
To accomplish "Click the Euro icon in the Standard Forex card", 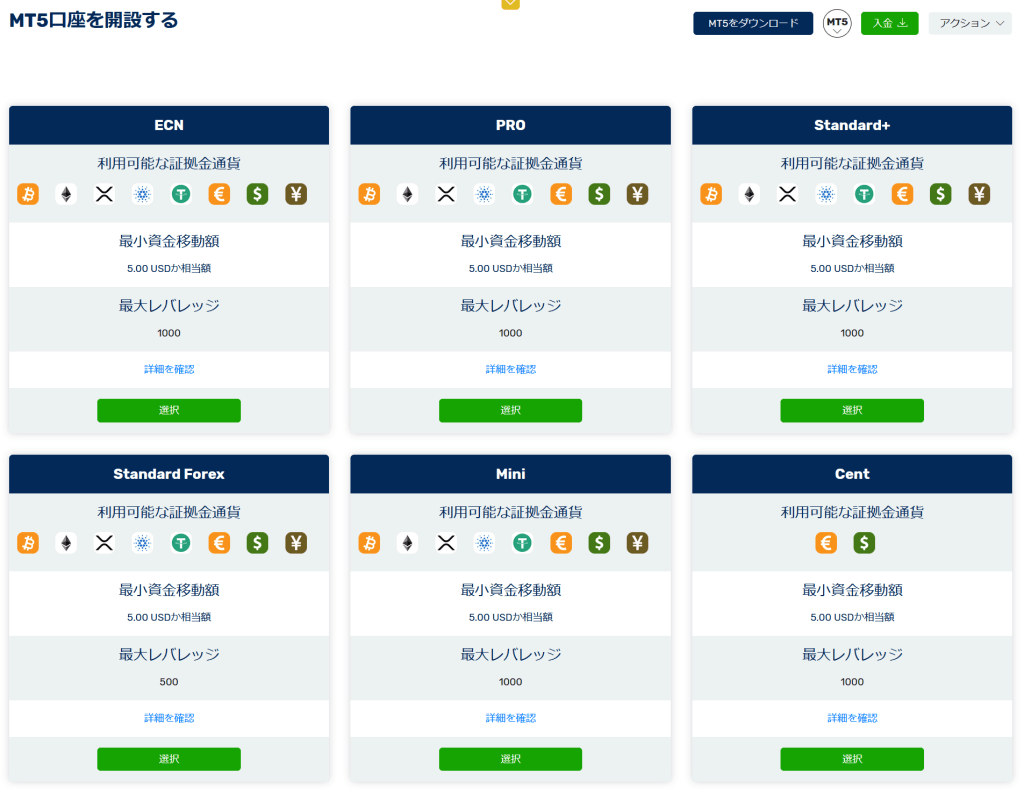I will pos(219,543).
